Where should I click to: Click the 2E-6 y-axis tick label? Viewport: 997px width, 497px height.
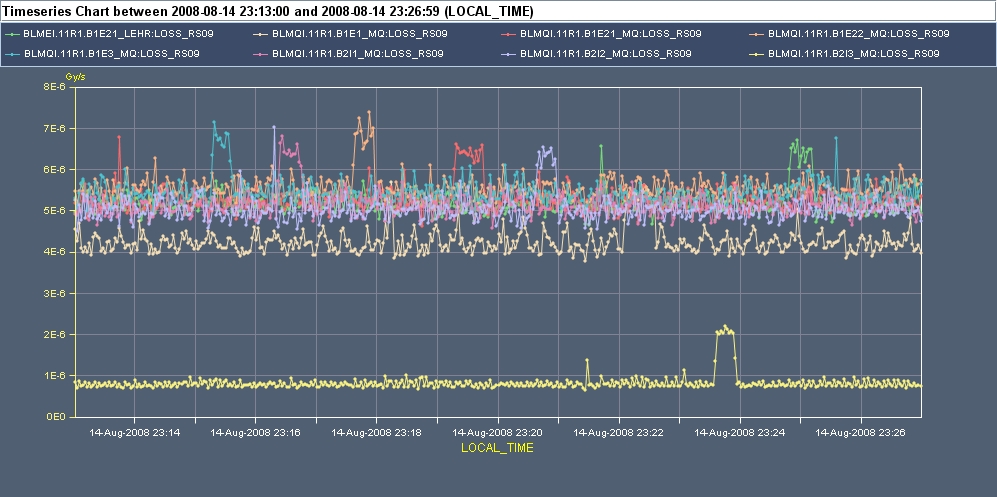55,334
